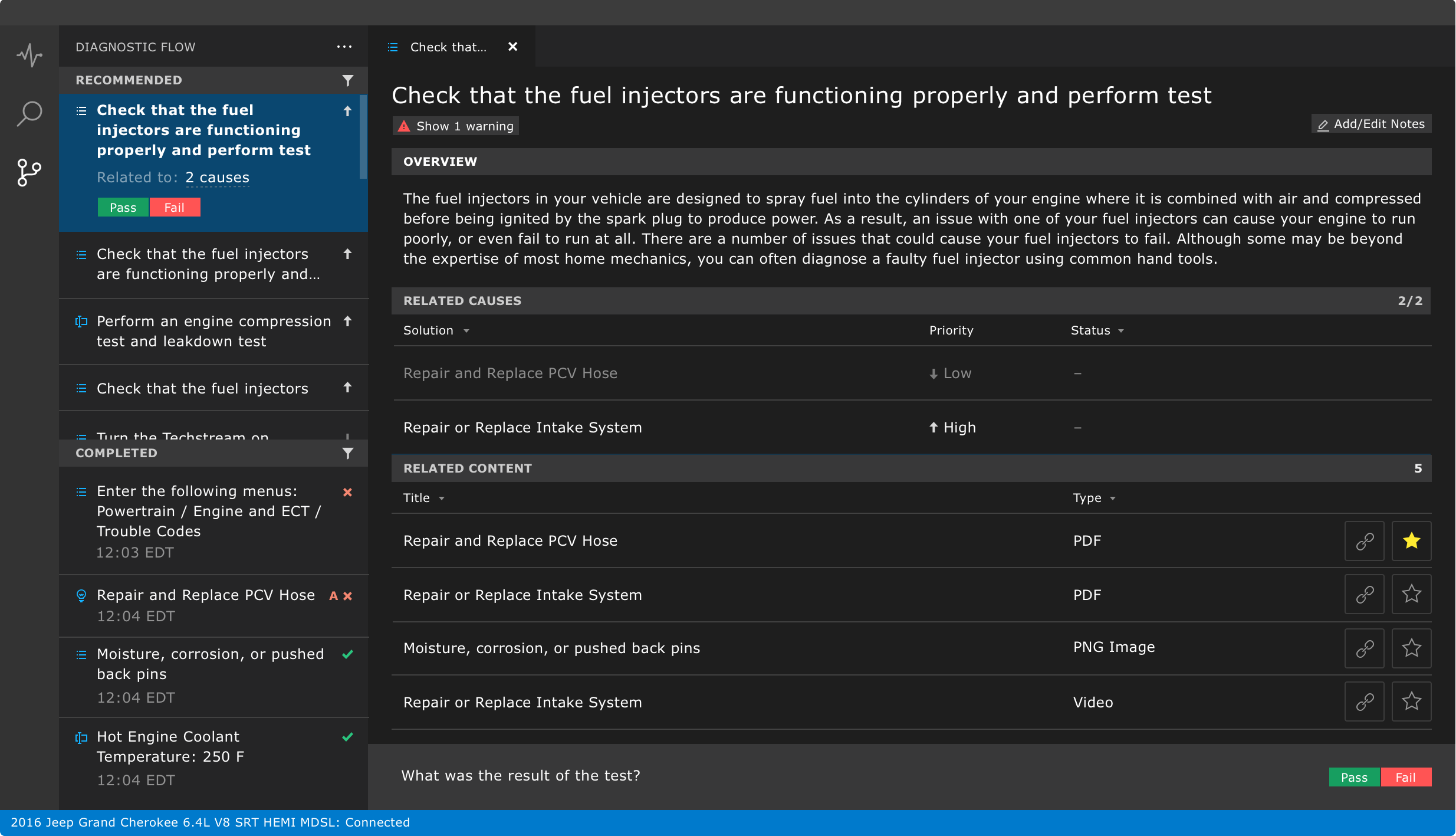Select the 'Check that...' editor tab
The width and height of the screenshot is (1456, 836).
[448, 47]
